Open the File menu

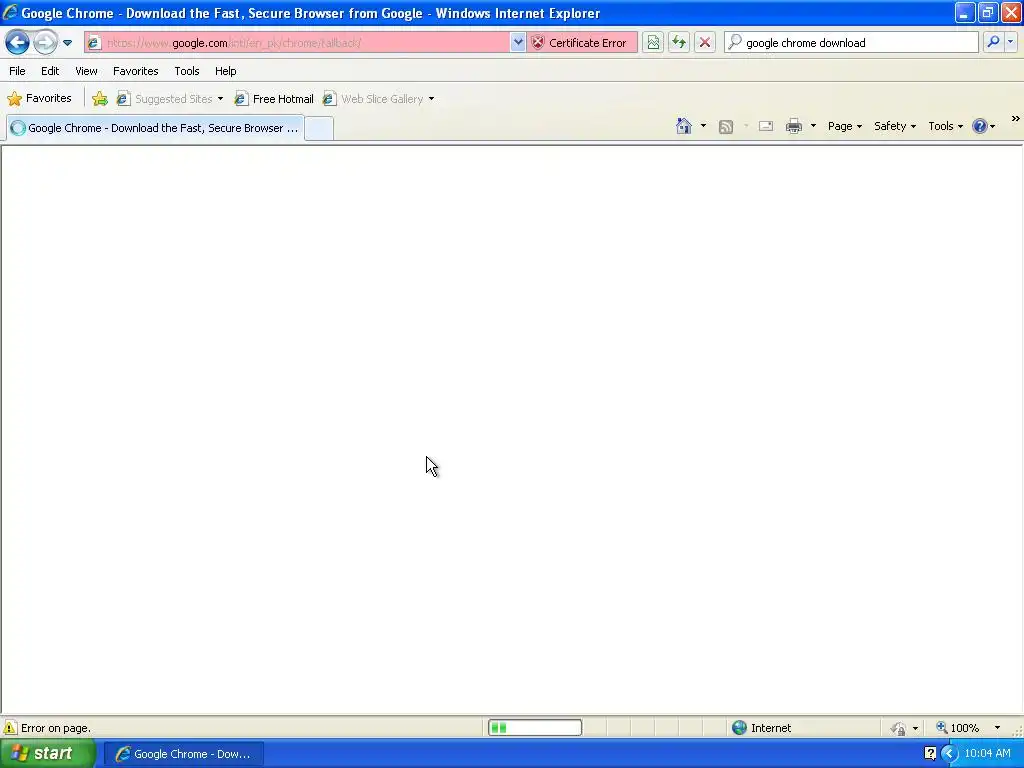18,71
